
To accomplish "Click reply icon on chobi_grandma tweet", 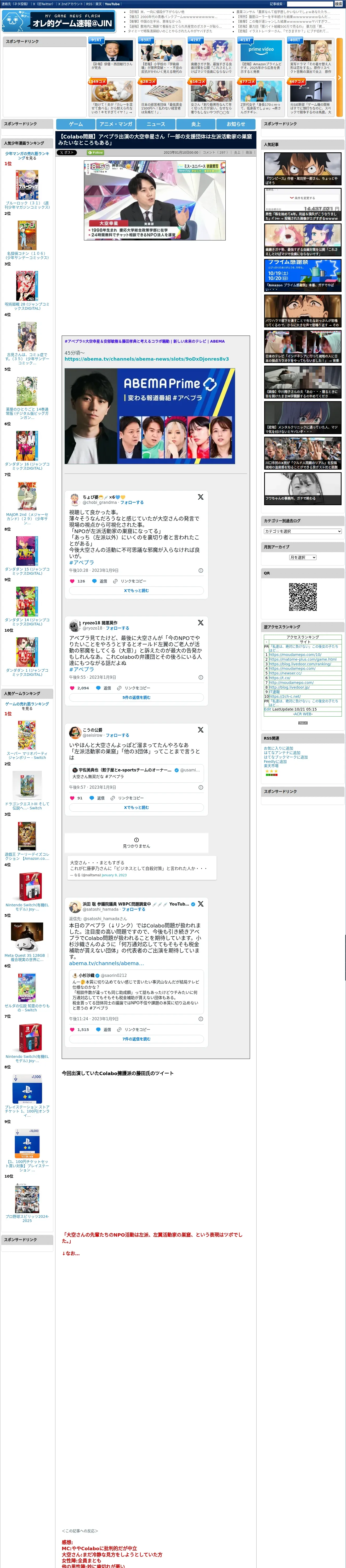I will (x=94, y=581).
